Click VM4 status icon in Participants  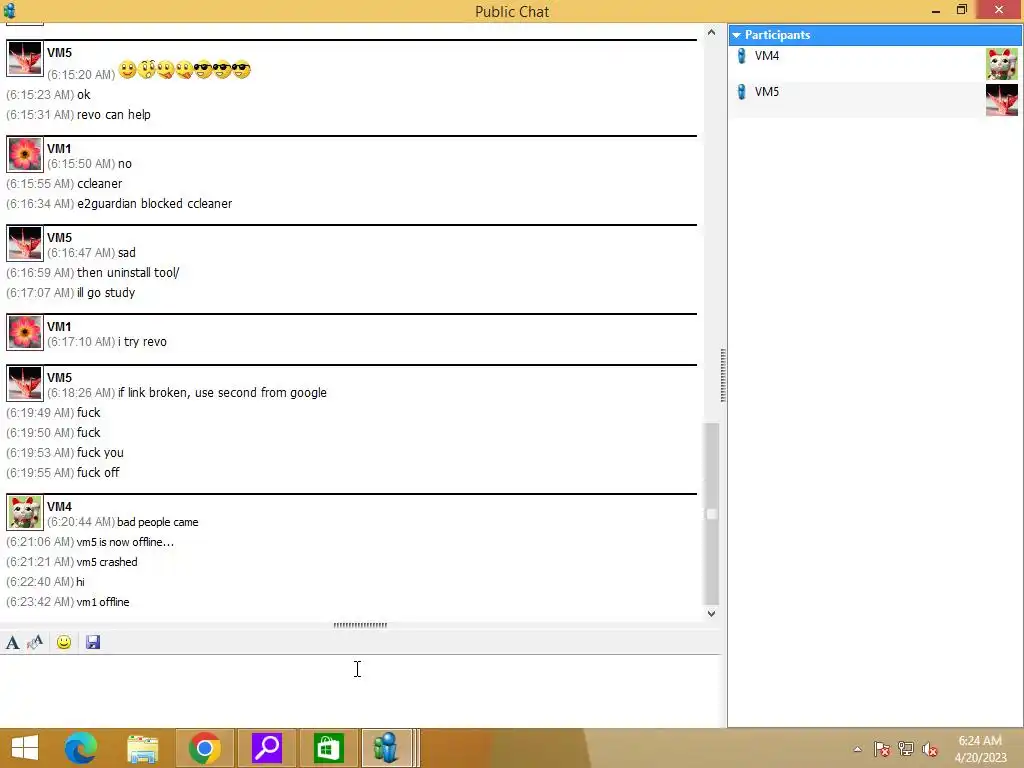coord(741,56)
